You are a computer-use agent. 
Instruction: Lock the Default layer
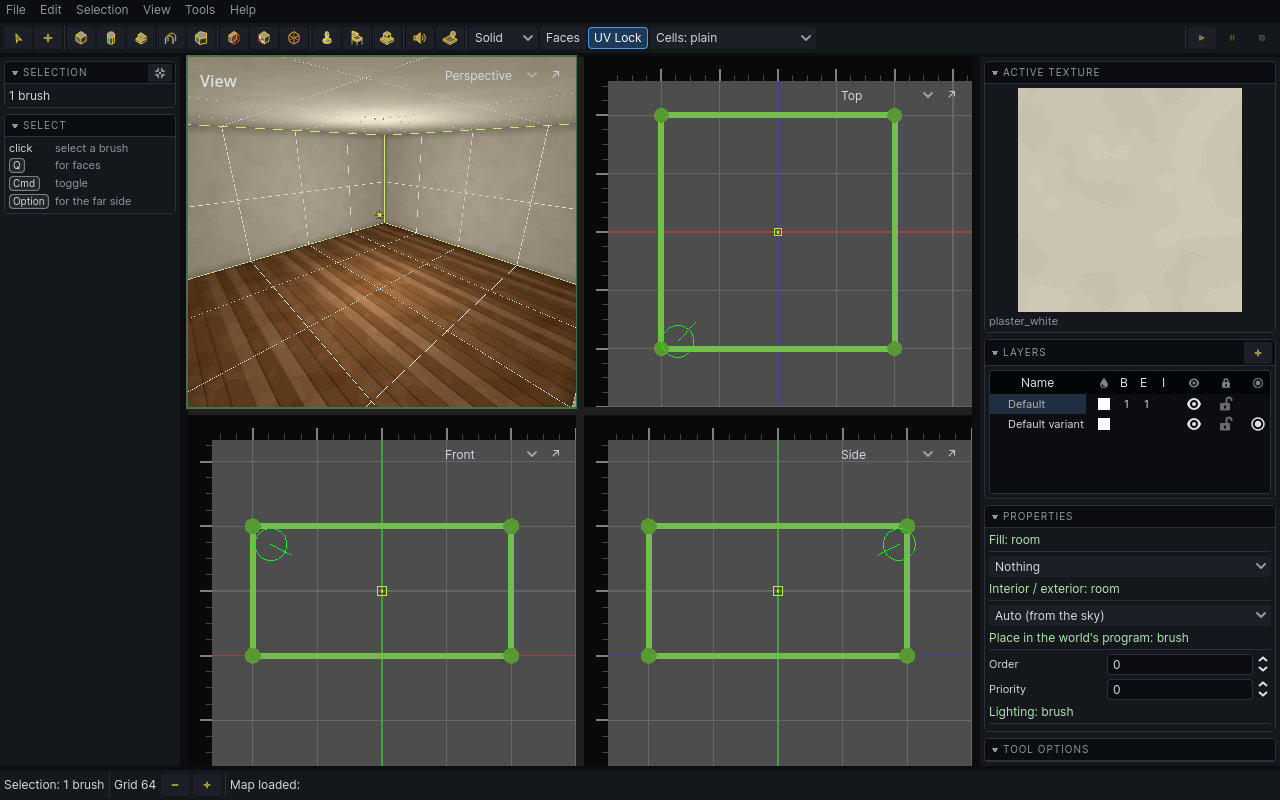tap(1226, 404)
